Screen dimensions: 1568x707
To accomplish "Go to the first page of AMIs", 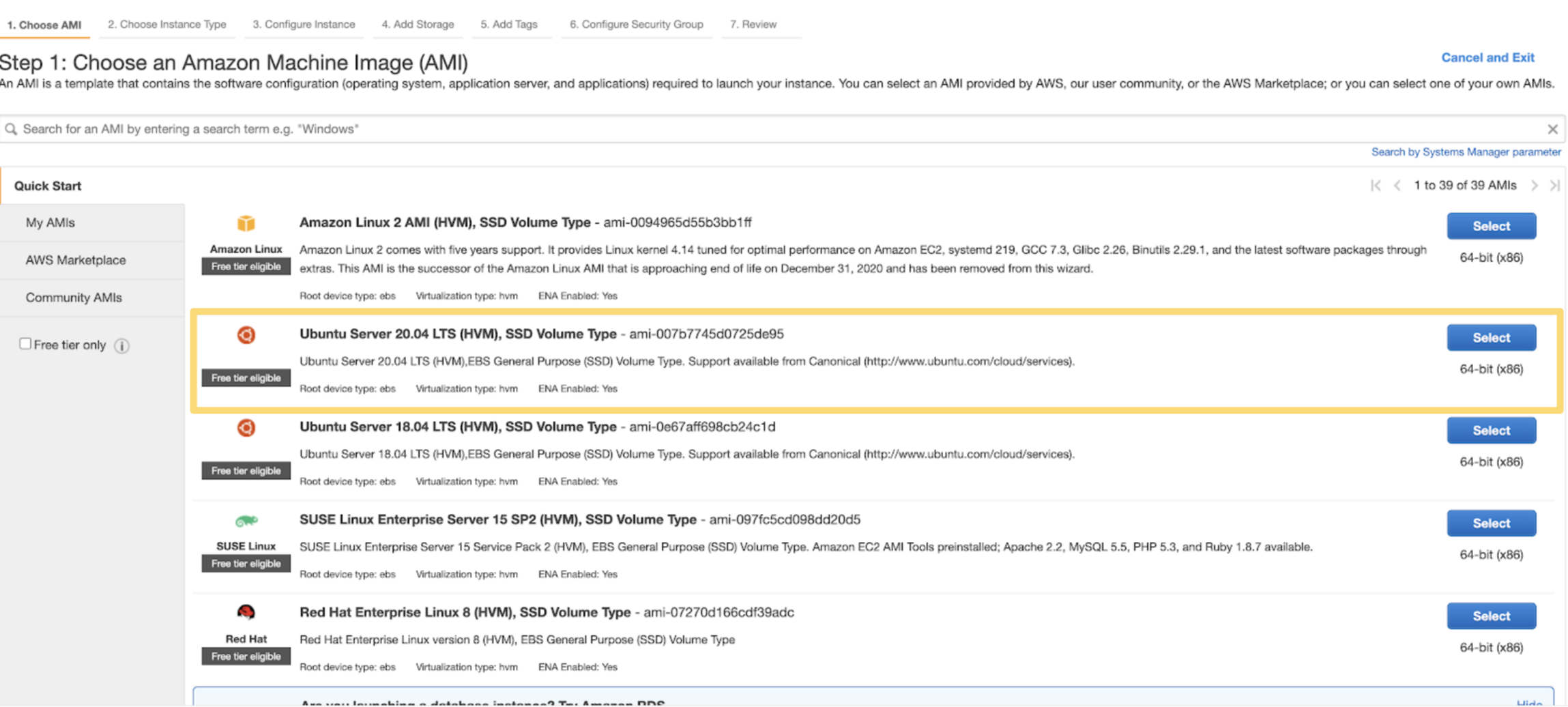I will (1376, 186).
